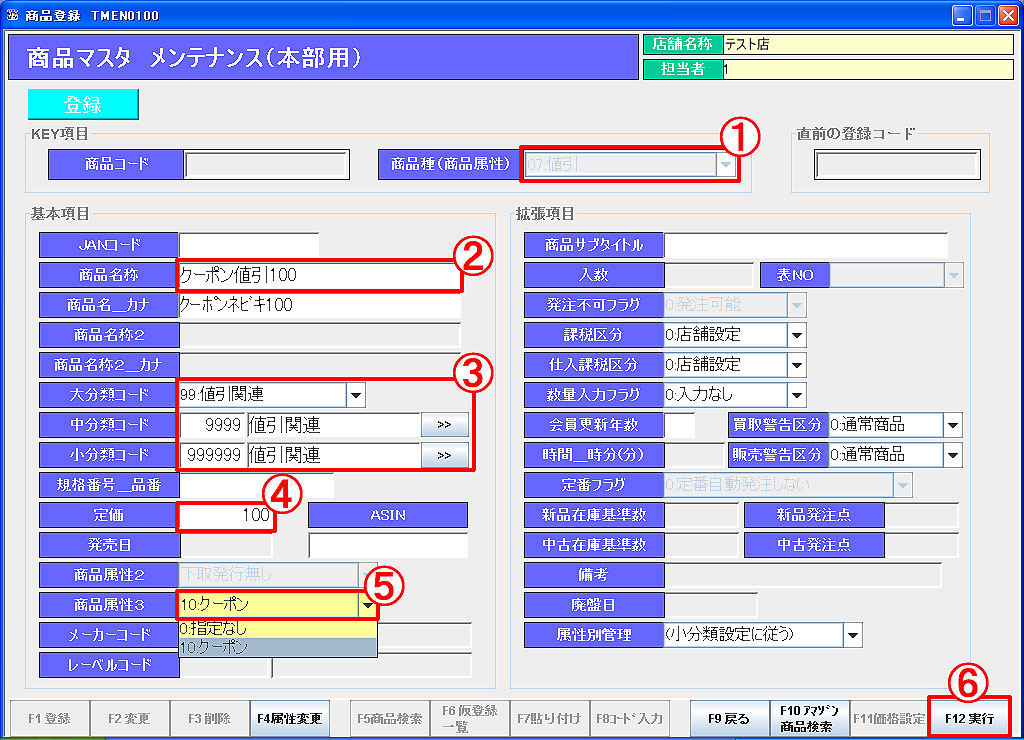
Task: Click the JANコード input field
Action: pyautogui.click(x=248, y=244)
